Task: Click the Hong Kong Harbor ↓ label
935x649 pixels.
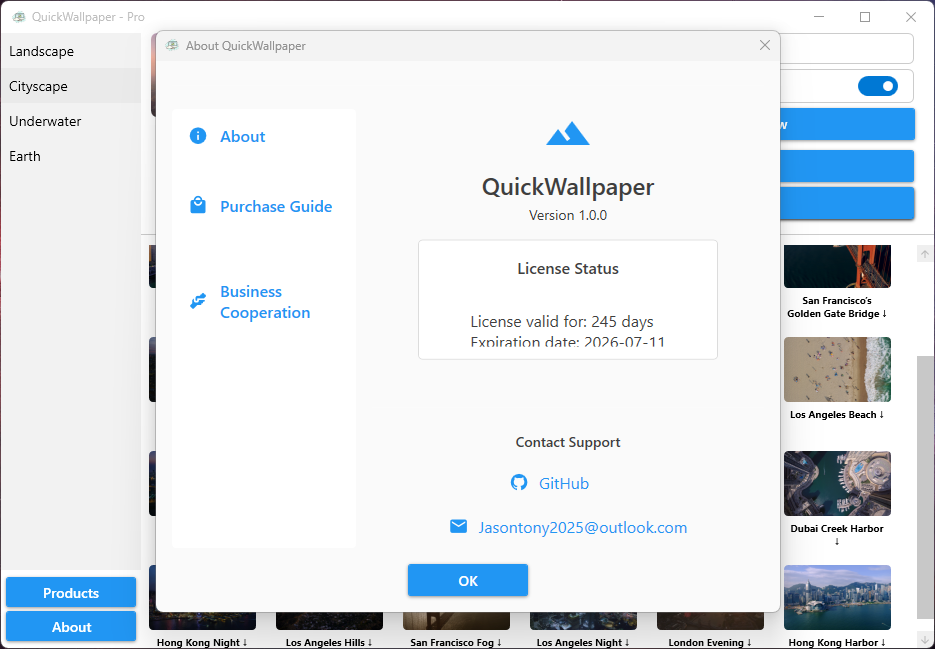Action: click(x=837, y=642)
